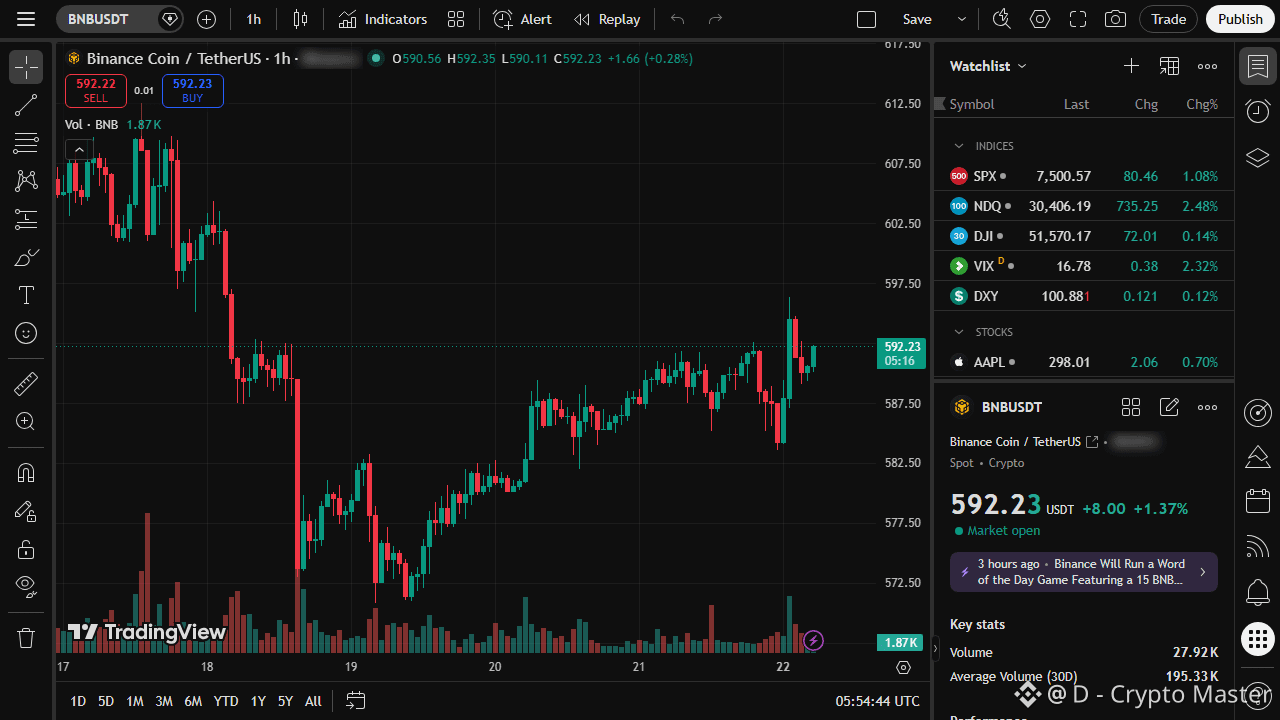Create an Alert
Screen dimensions: 1280x720
click(x=522, y=19)
